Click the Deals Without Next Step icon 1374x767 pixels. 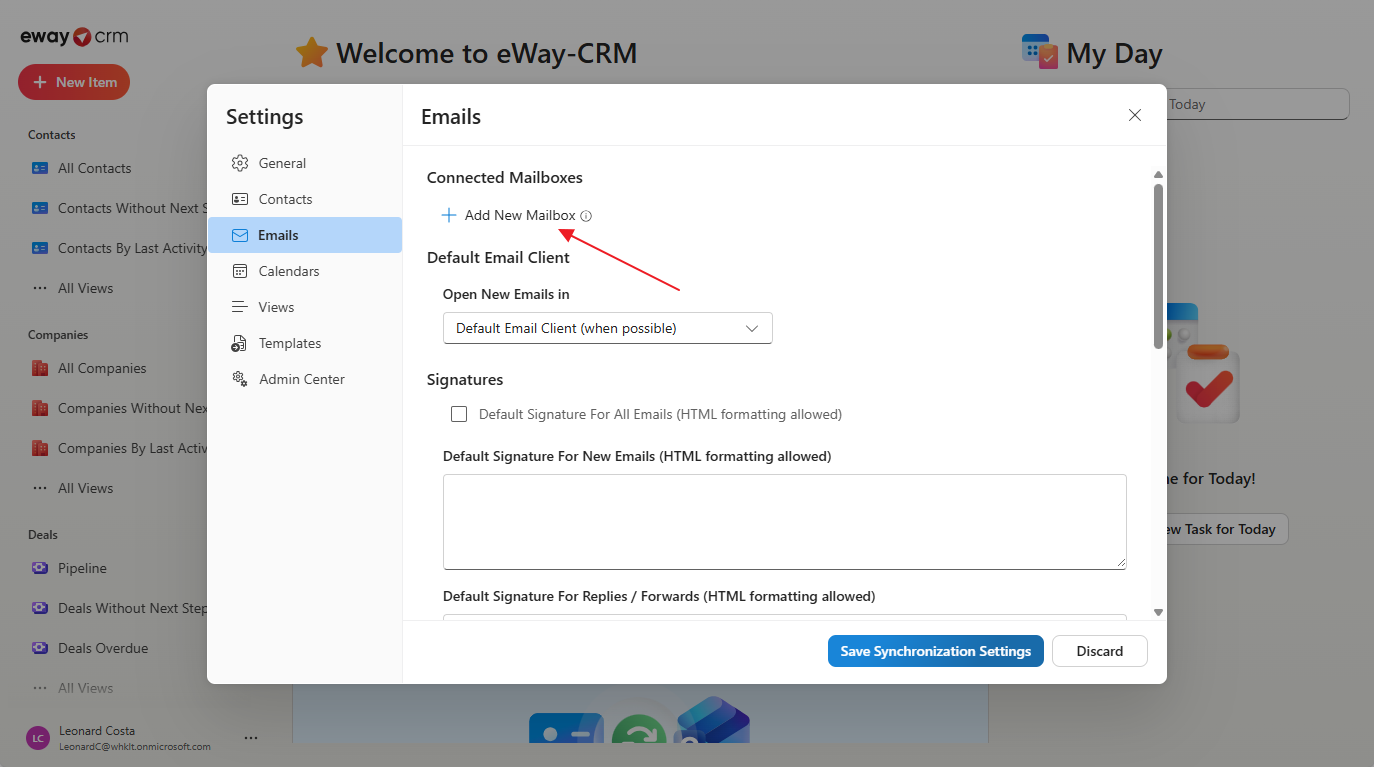pos(40,608)
